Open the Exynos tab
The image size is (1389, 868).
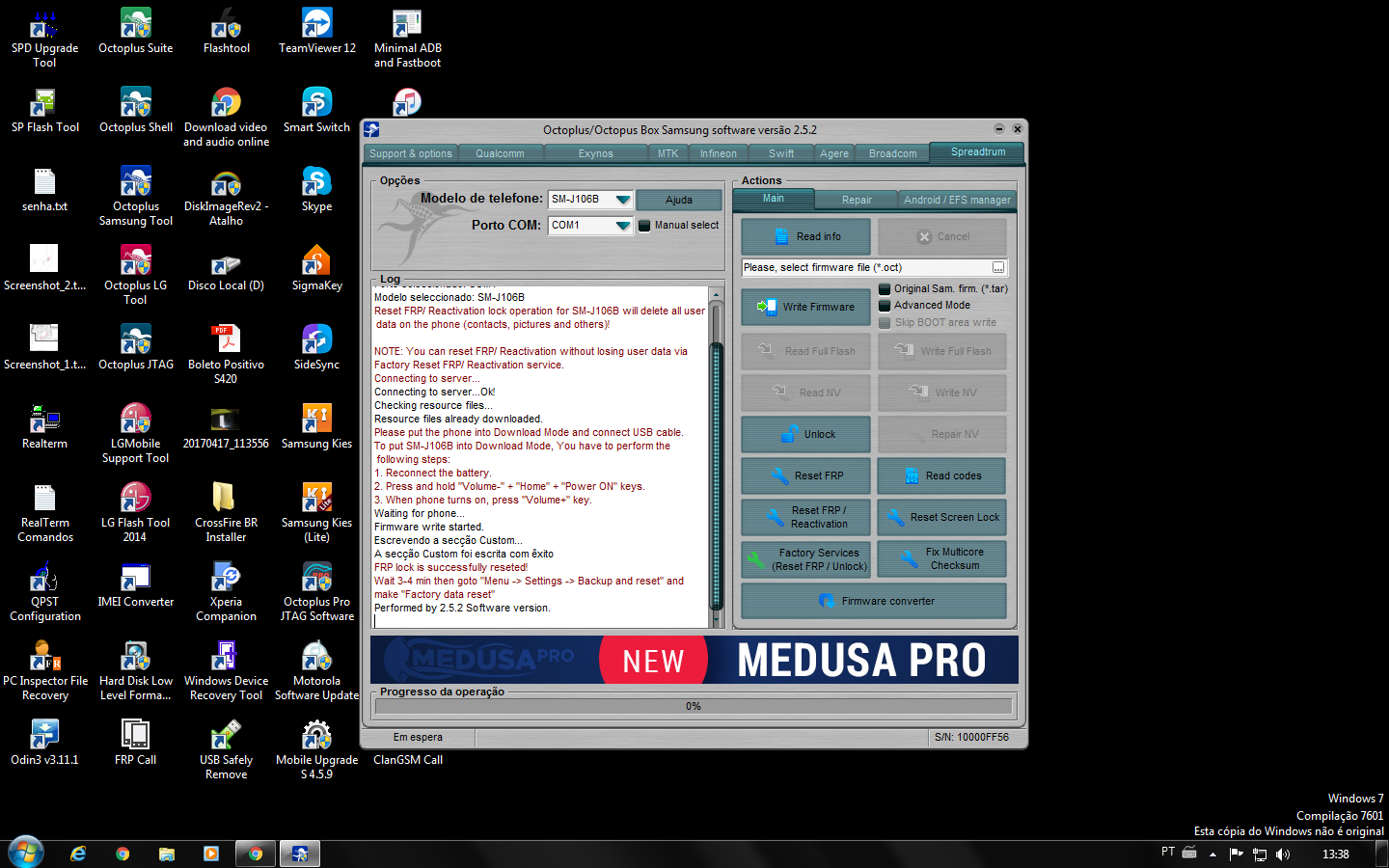click(595, 153)
